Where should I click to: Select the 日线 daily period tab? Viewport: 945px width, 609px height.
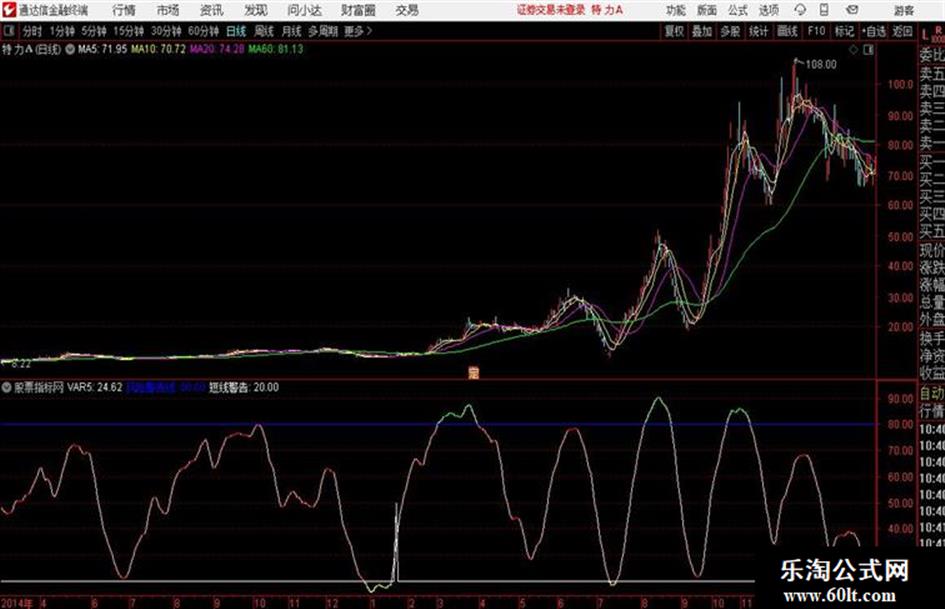(x=236, y=31)
